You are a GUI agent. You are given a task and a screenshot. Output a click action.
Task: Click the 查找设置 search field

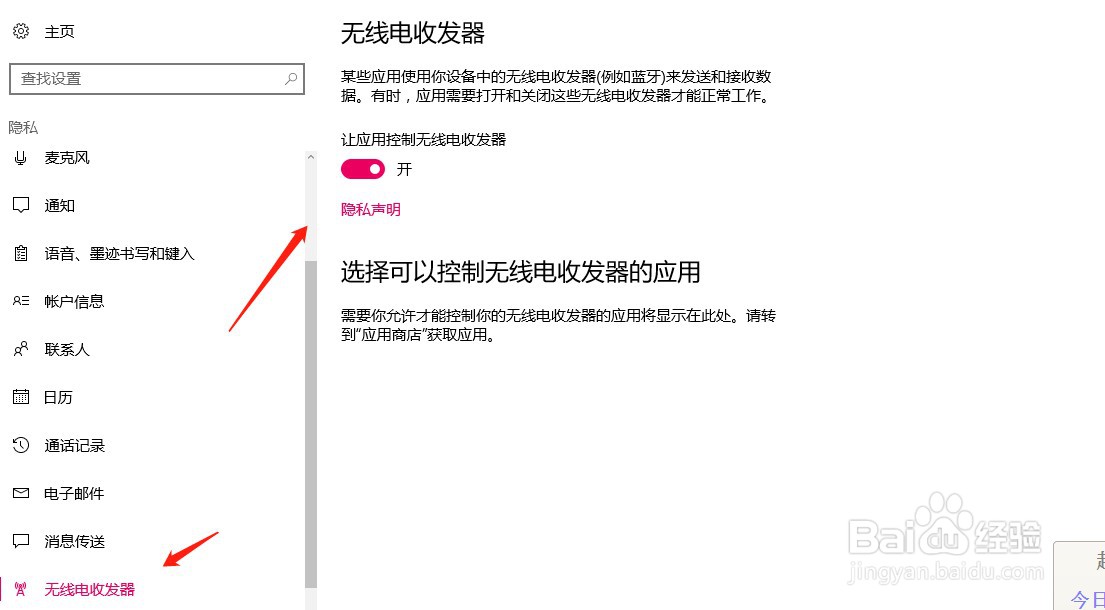click(x=156, y=79)
